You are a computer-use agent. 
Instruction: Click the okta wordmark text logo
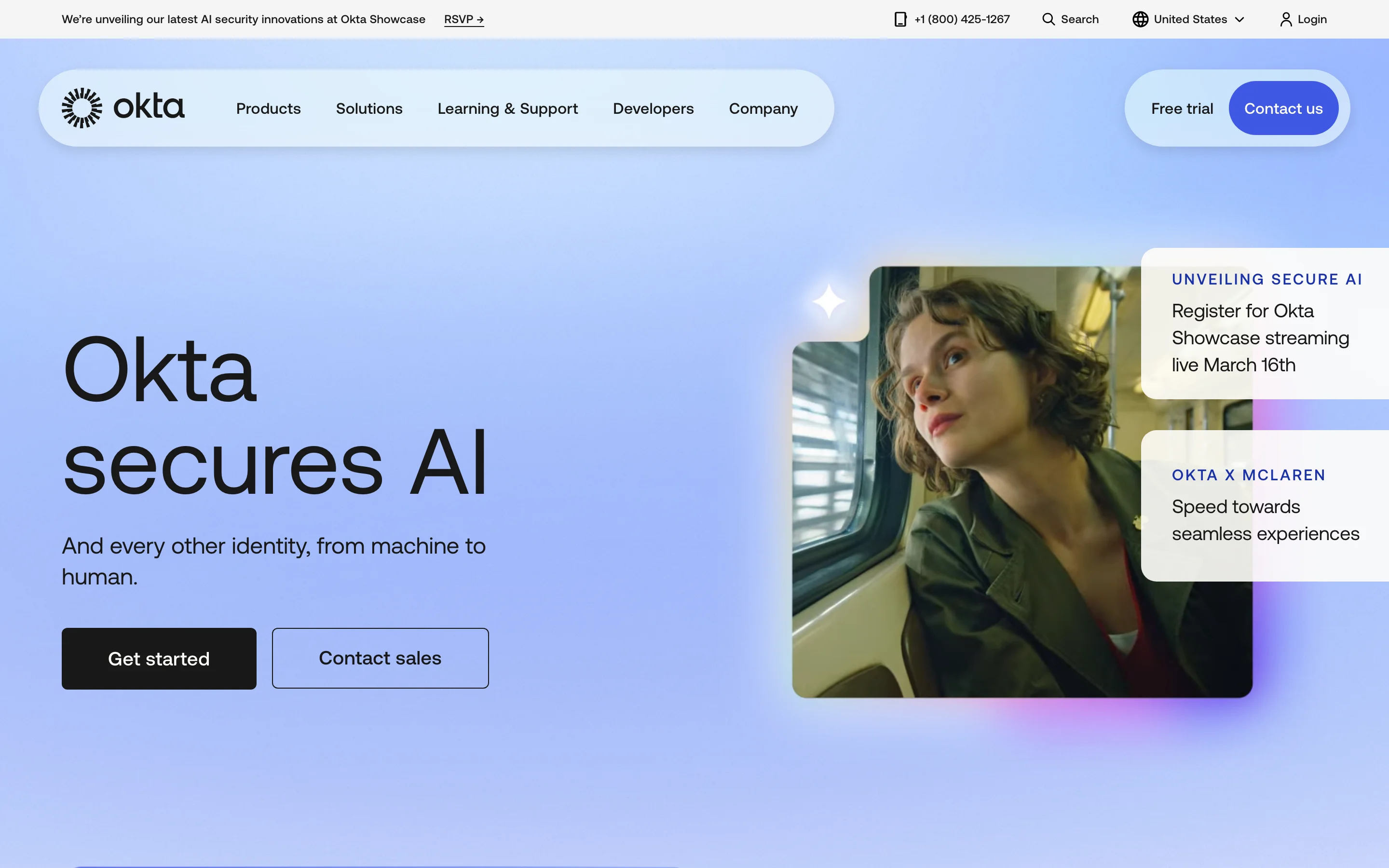pos(149,107)
